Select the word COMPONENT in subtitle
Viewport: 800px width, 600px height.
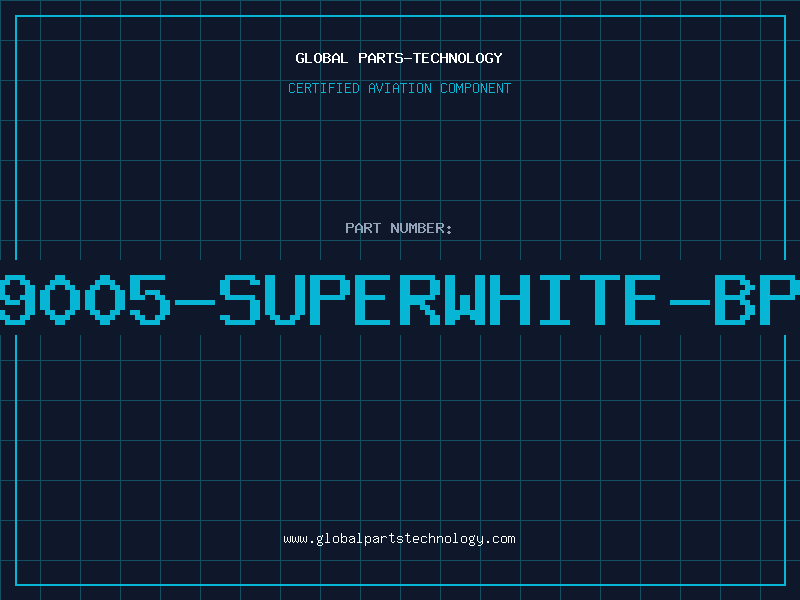pos(476,88)
